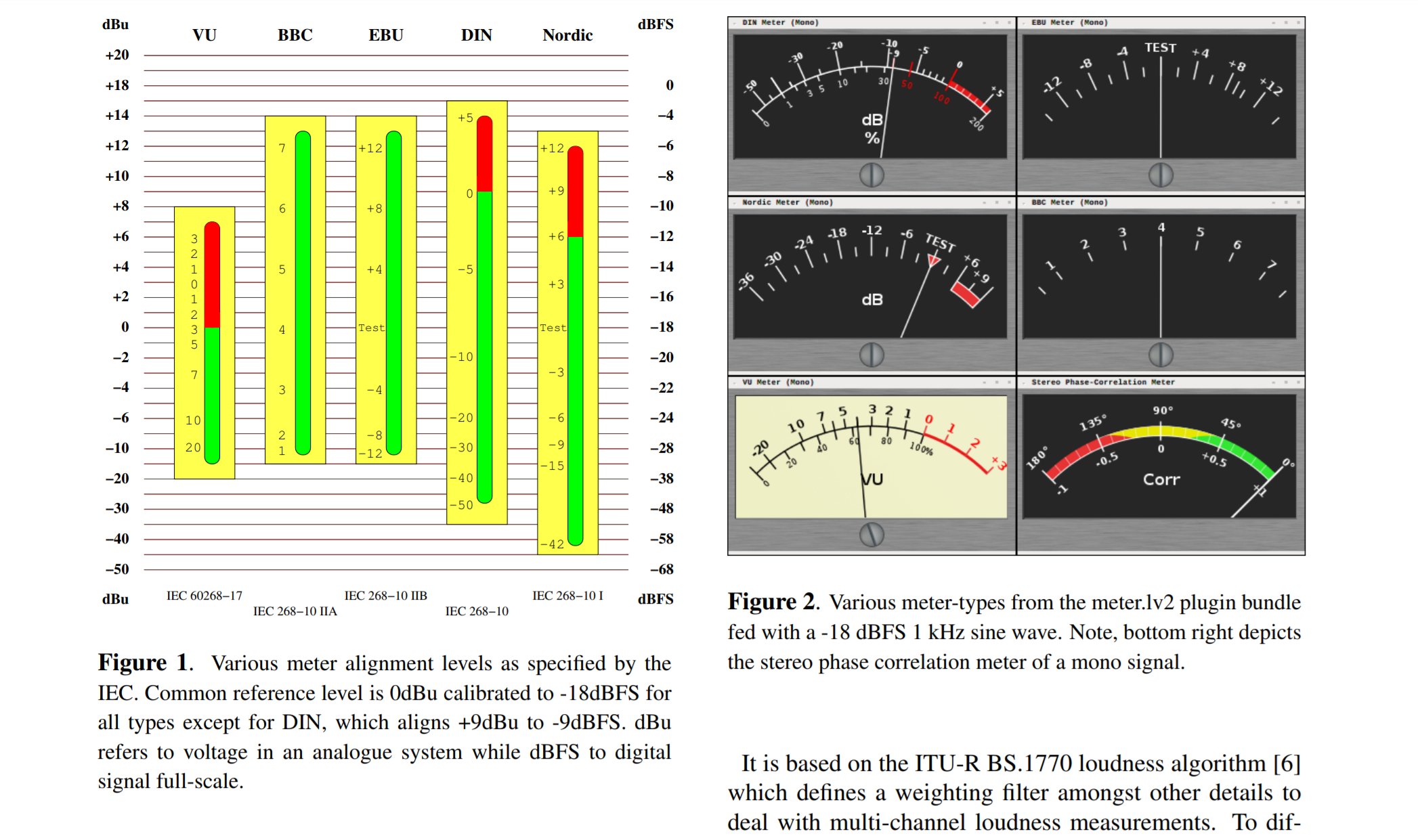The width and height of the screenshot is (1418, 840).
Task: Click the Nordic column heading in Figure 1
Action: 567,35
